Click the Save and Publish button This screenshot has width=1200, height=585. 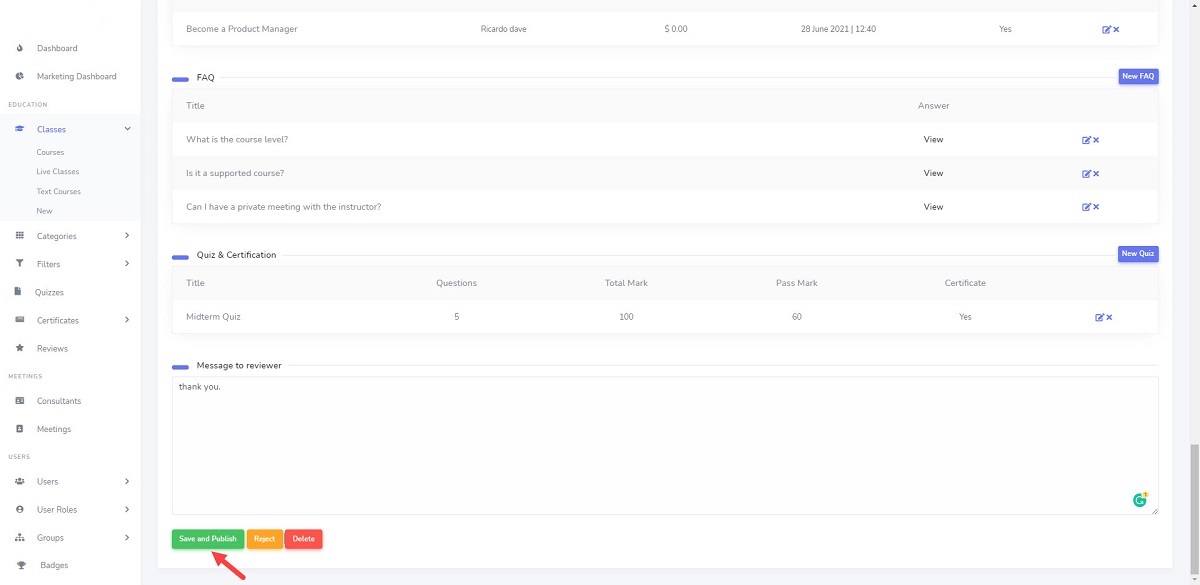pyautogui.click(x=208, y=539)
